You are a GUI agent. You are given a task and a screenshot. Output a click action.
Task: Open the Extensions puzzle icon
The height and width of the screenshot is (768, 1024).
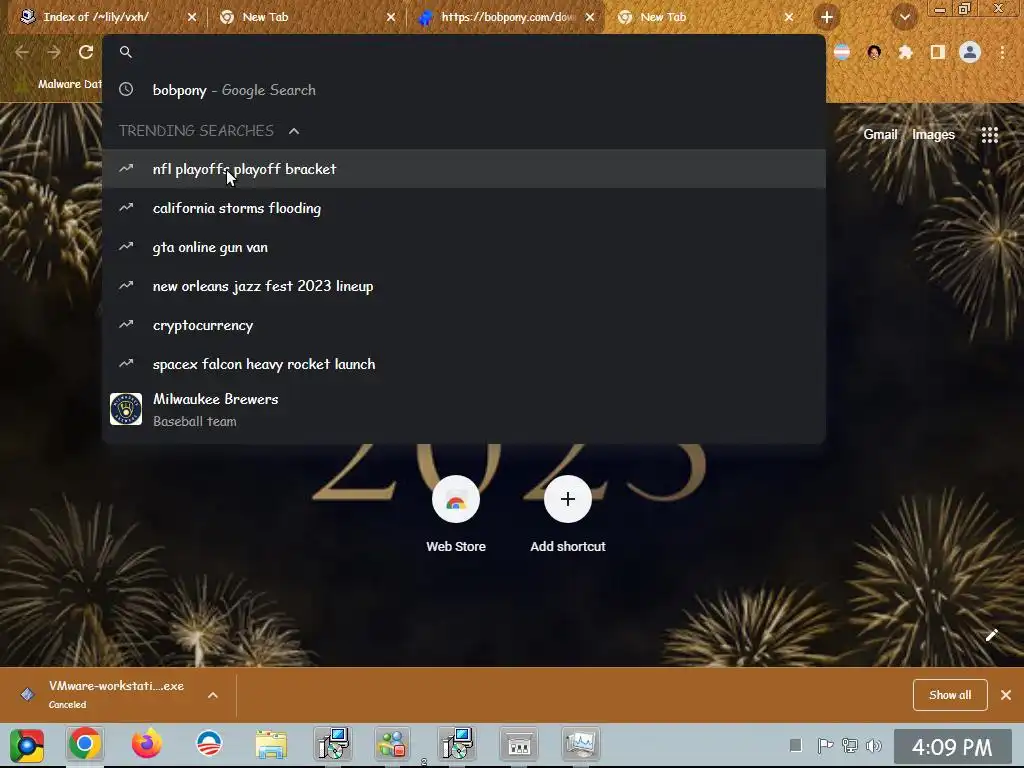click(x=906, y=52)
